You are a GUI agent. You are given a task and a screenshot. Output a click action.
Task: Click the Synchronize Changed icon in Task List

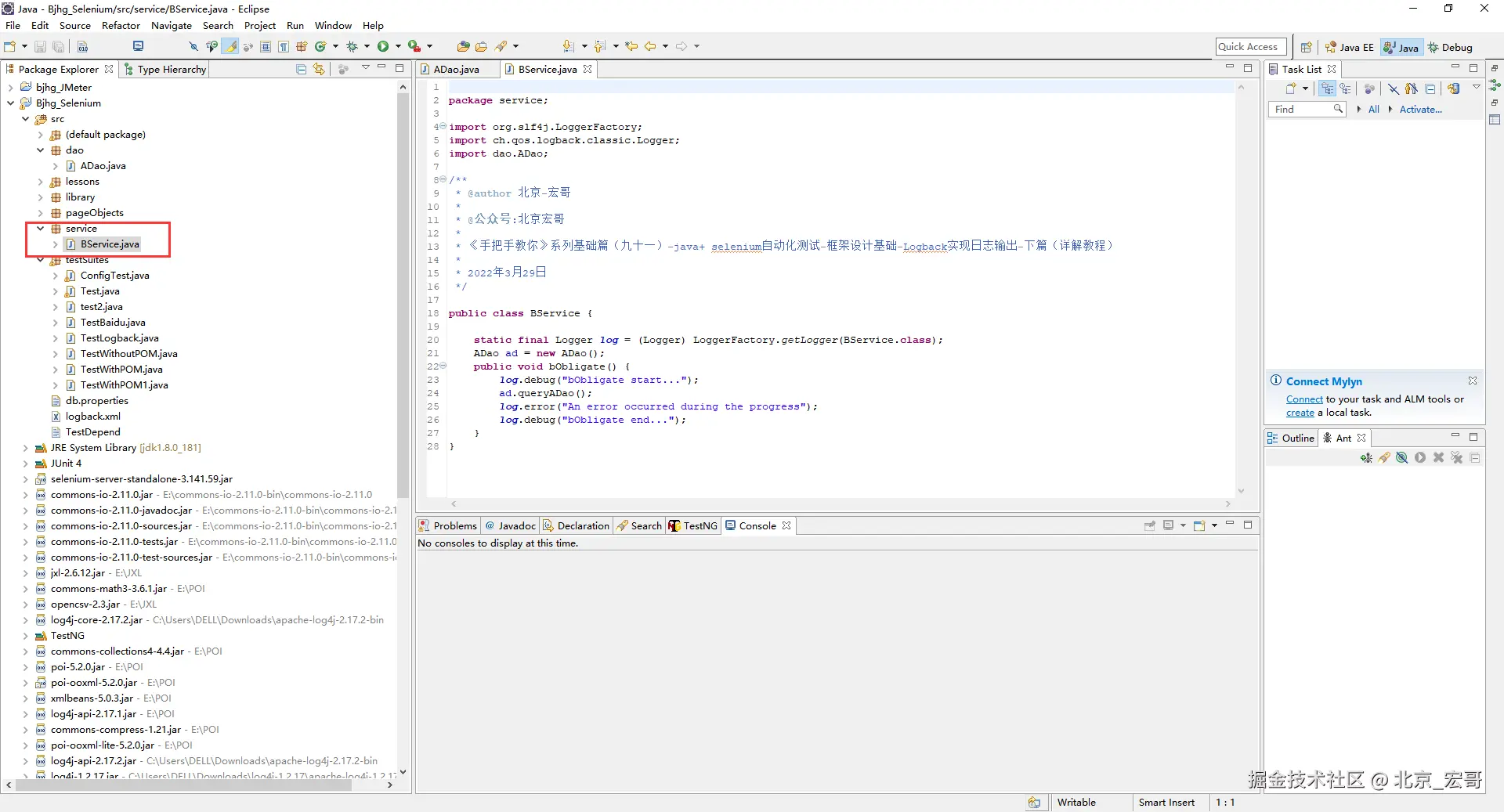click(1453, 89)
